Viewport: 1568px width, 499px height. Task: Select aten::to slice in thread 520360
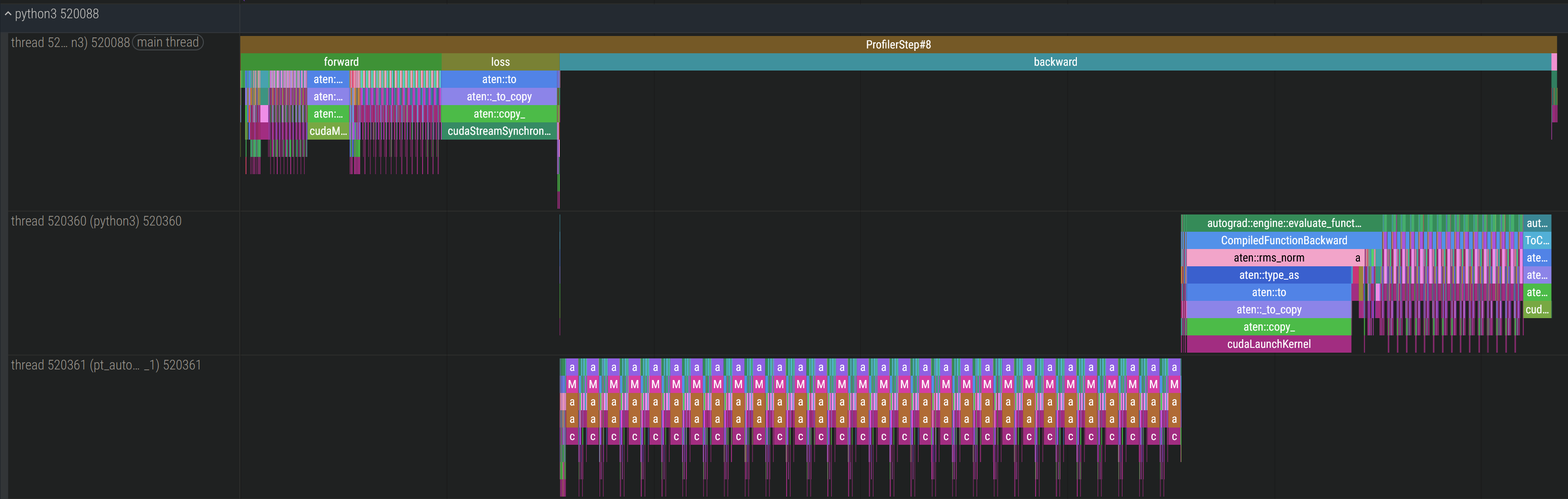[x=1269, y=293]
